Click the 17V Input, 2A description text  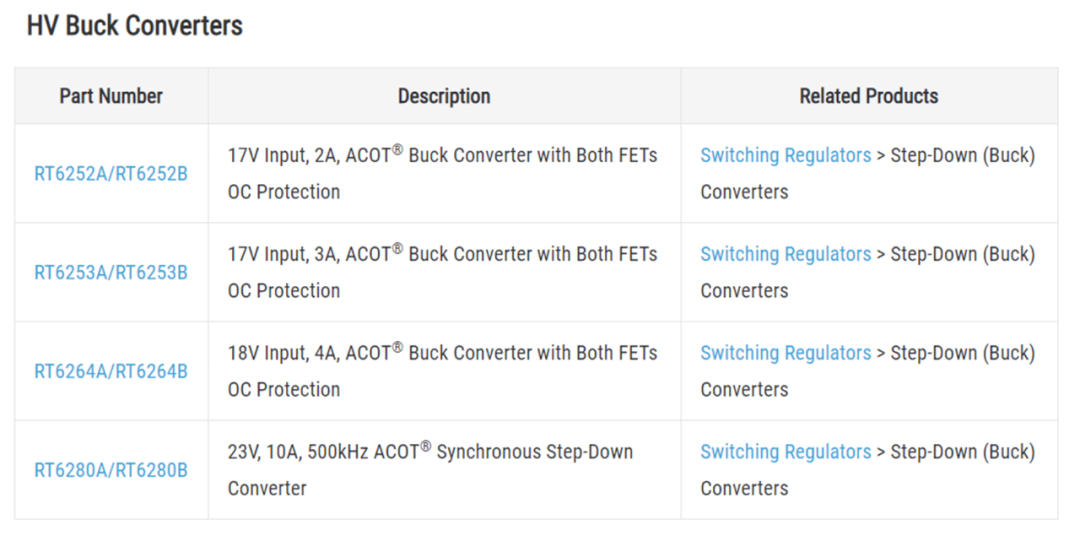tap(442, 156)
